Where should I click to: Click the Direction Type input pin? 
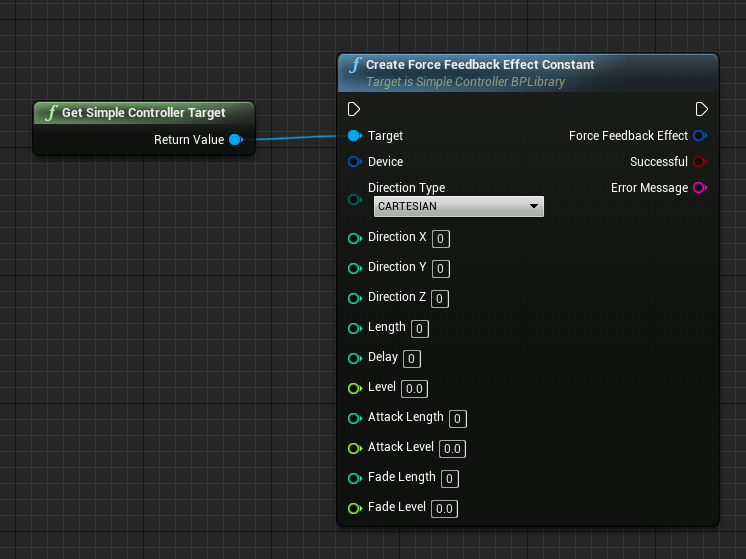coord(354,199)
